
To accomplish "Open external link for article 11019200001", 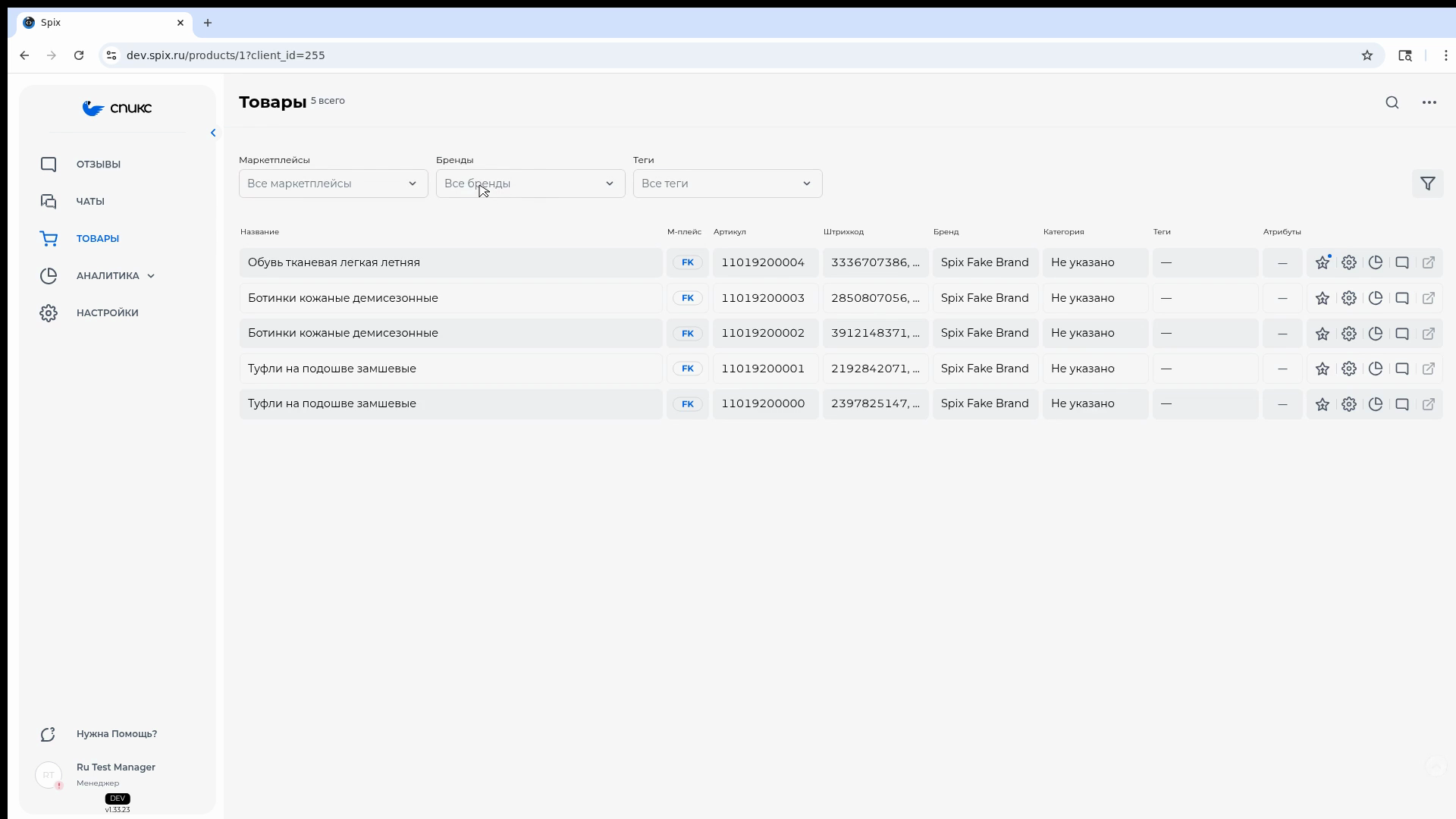I will click(x=1429, y=369).
